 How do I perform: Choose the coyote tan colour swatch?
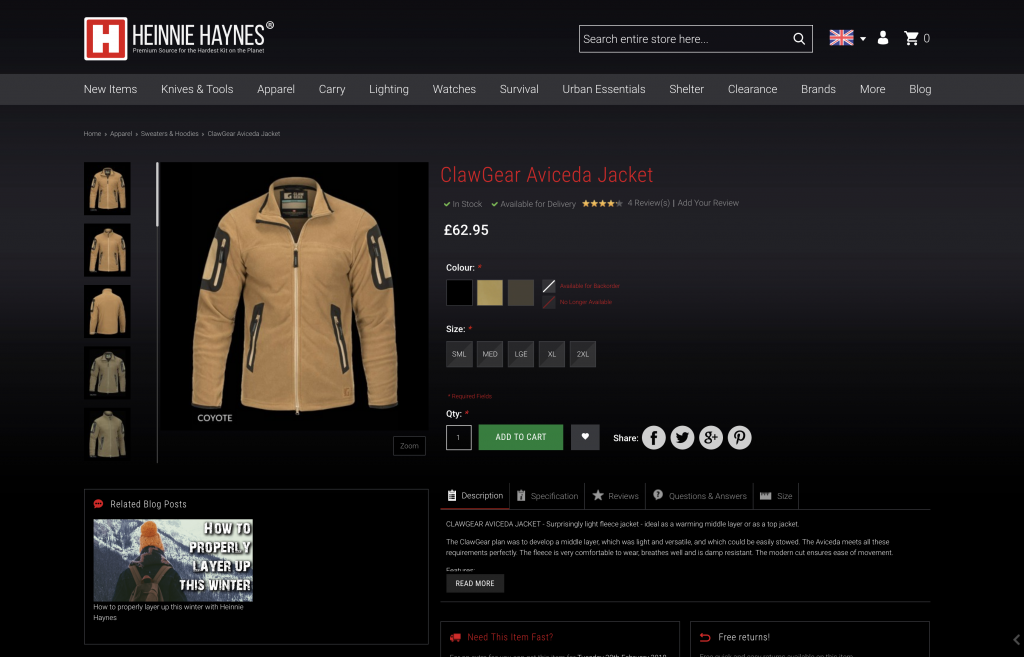coord(490,293)
